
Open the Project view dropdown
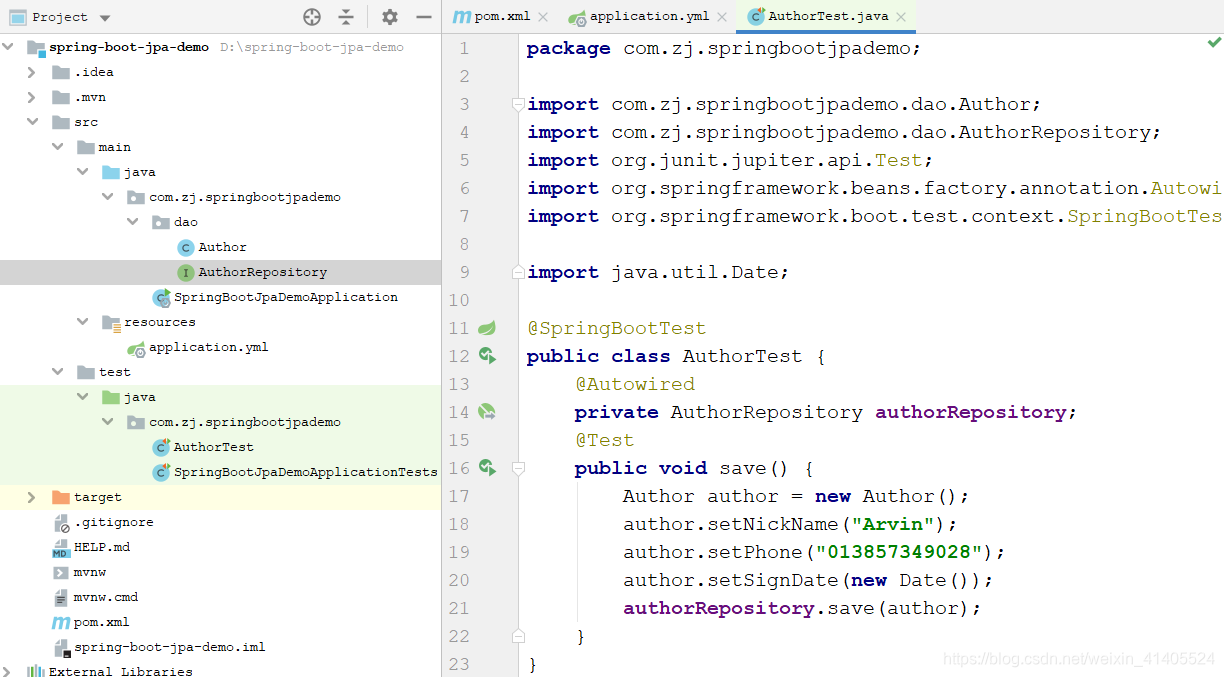pyautogui.click(x=106, y=18)
